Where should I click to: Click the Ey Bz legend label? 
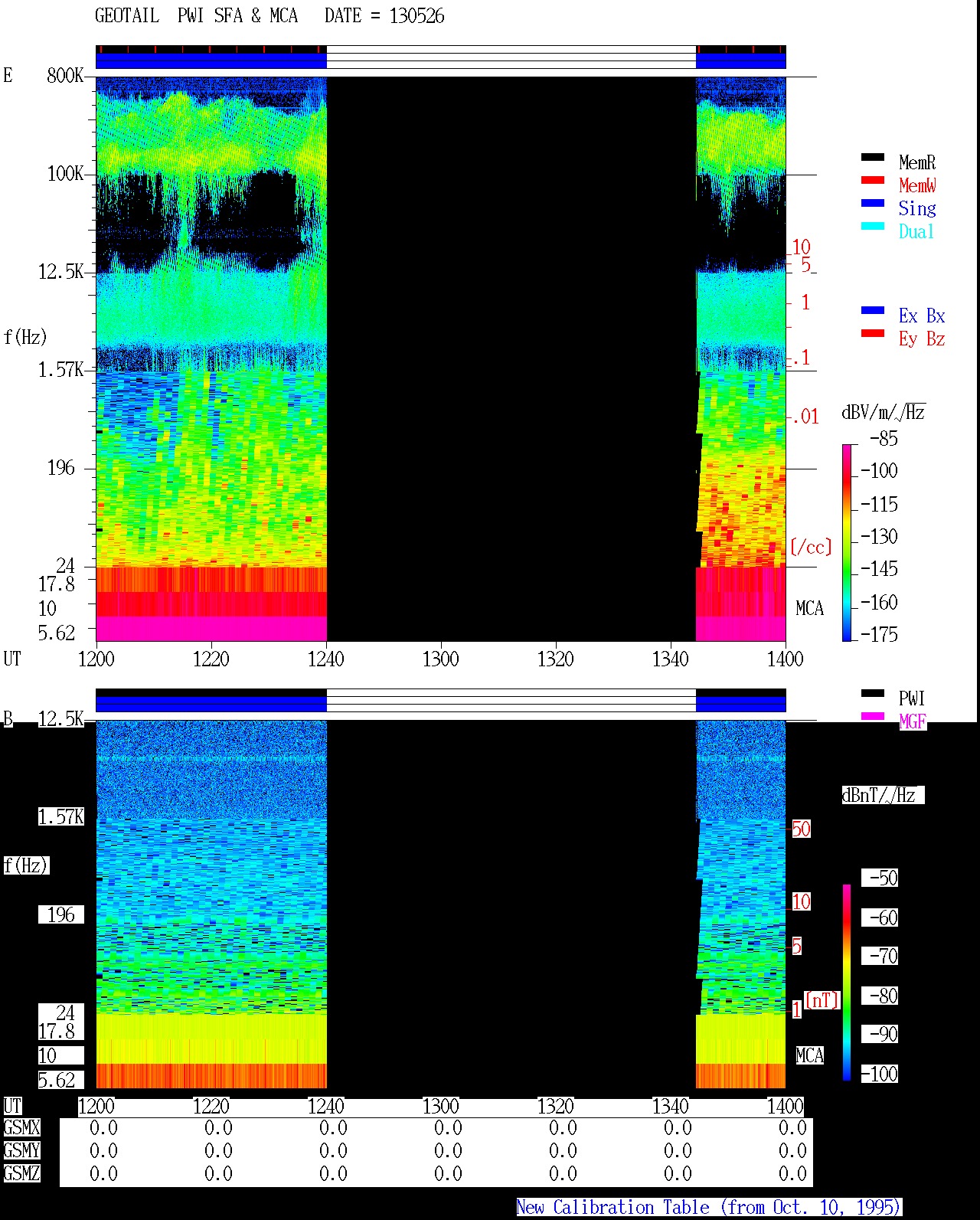[x=922, y=339]
